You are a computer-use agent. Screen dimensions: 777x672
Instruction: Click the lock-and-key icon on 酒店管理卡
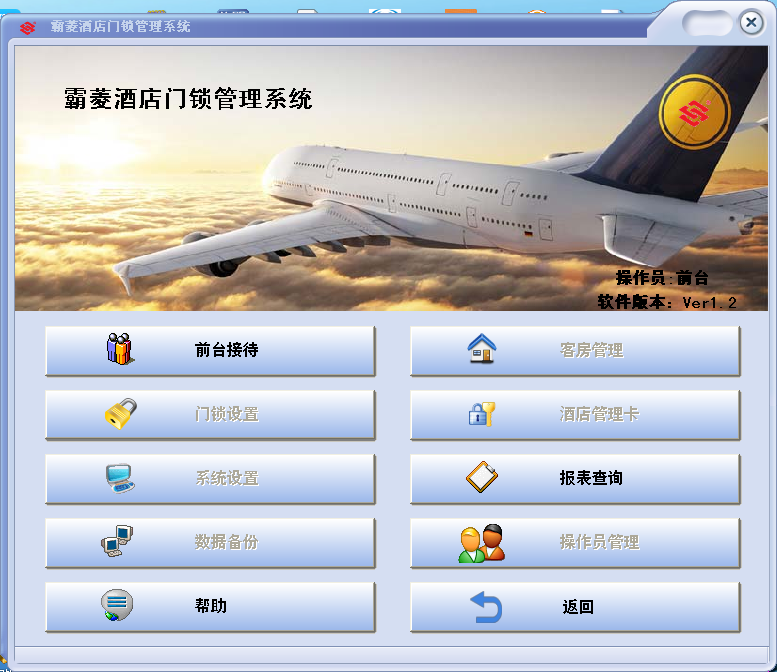[x=482, y=414]
